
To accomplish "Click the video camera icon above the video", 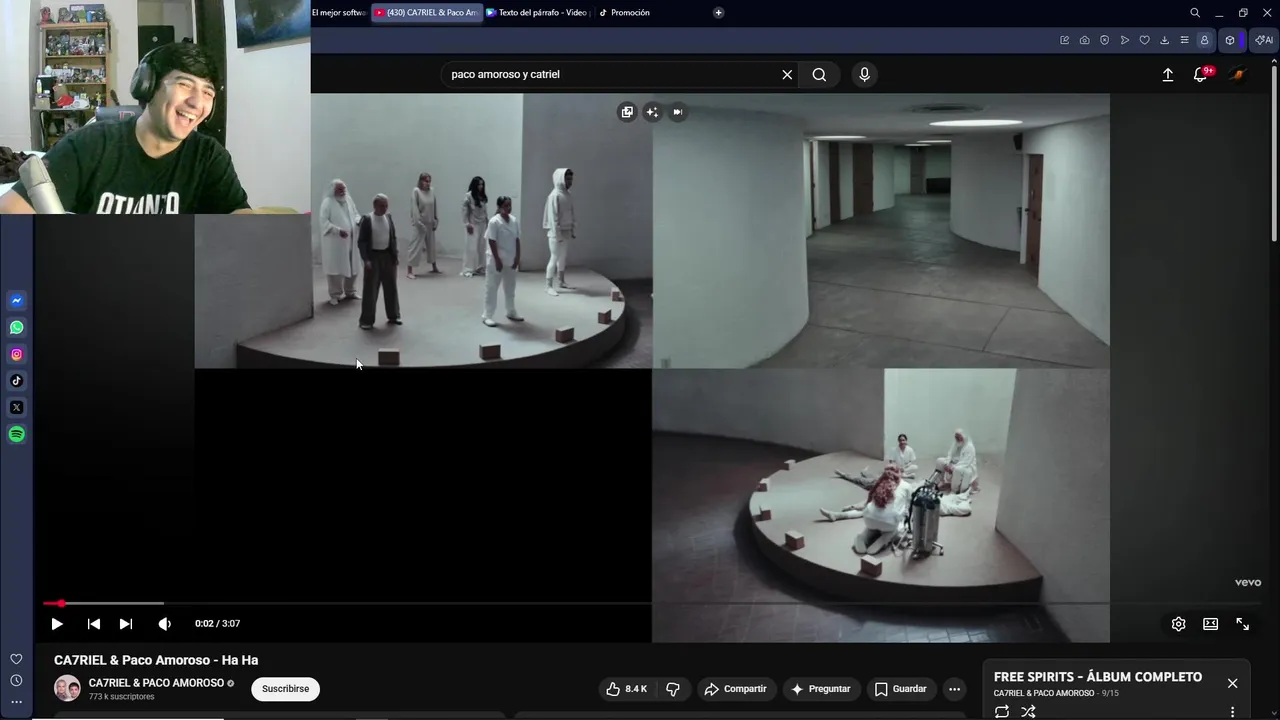I will click(677, 112).
